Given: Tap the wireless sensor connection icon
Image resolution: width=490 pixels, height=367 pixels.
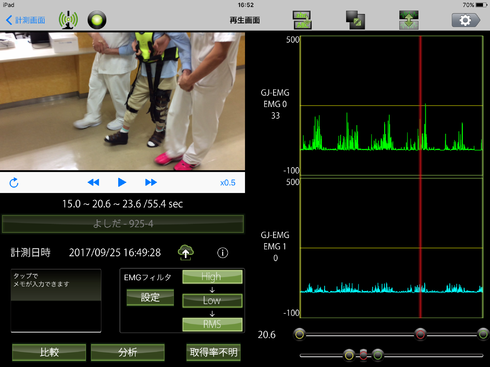Looking at the screenshot, I should [x=68, y=20].
